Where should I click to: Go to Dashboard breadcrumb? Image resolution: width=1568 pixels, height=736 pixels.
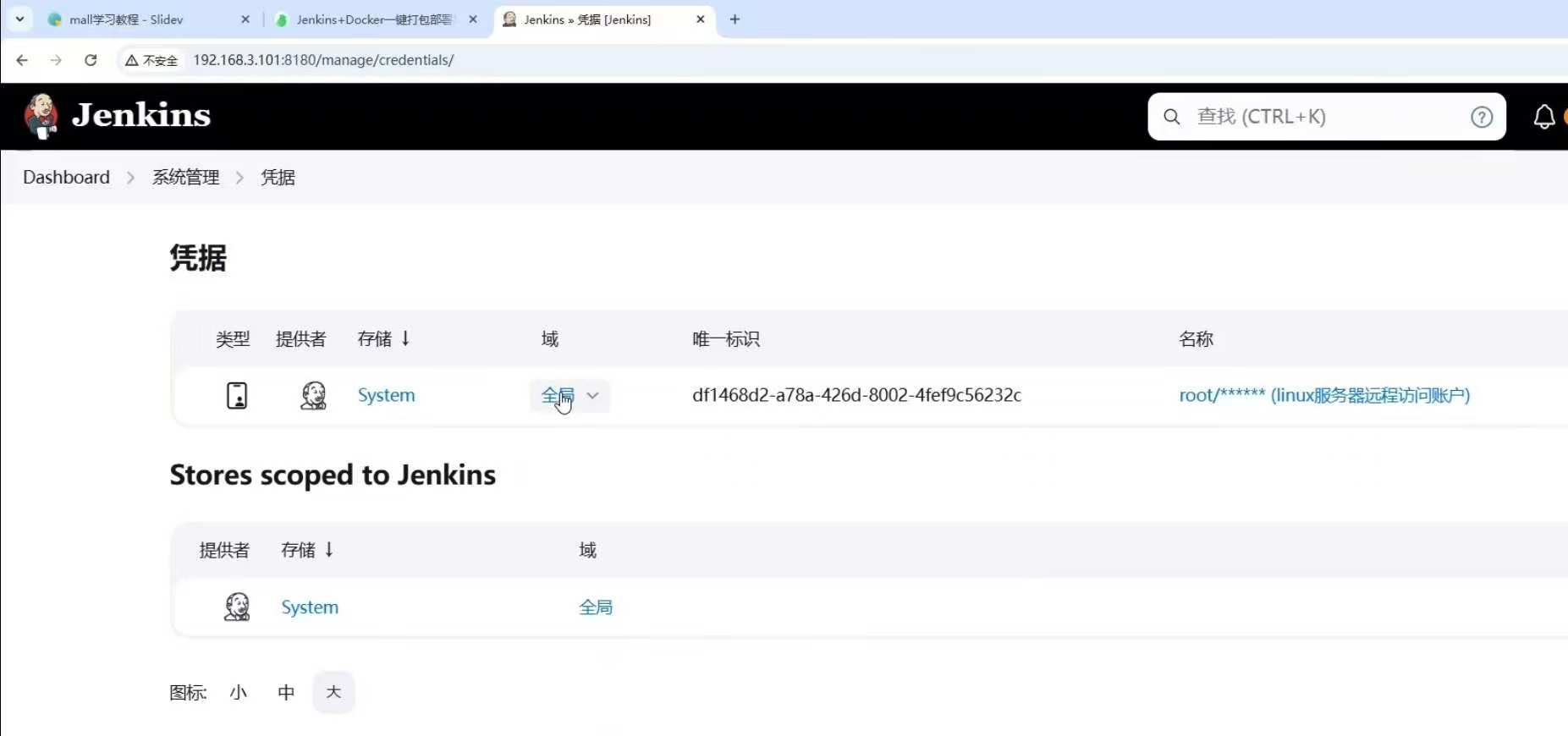point(66,177)
